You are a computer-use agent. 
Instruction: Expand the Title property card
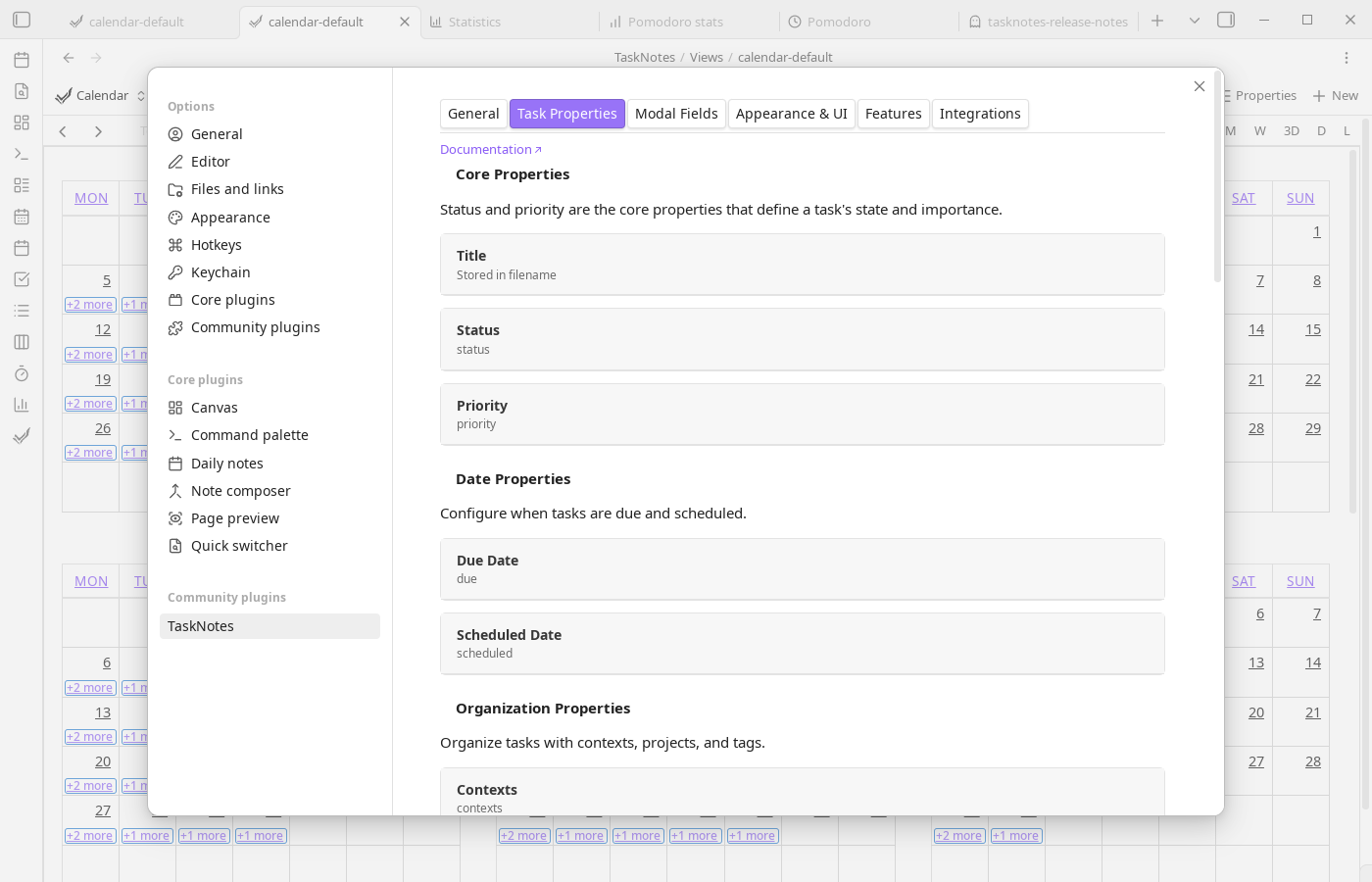(802, 265)
